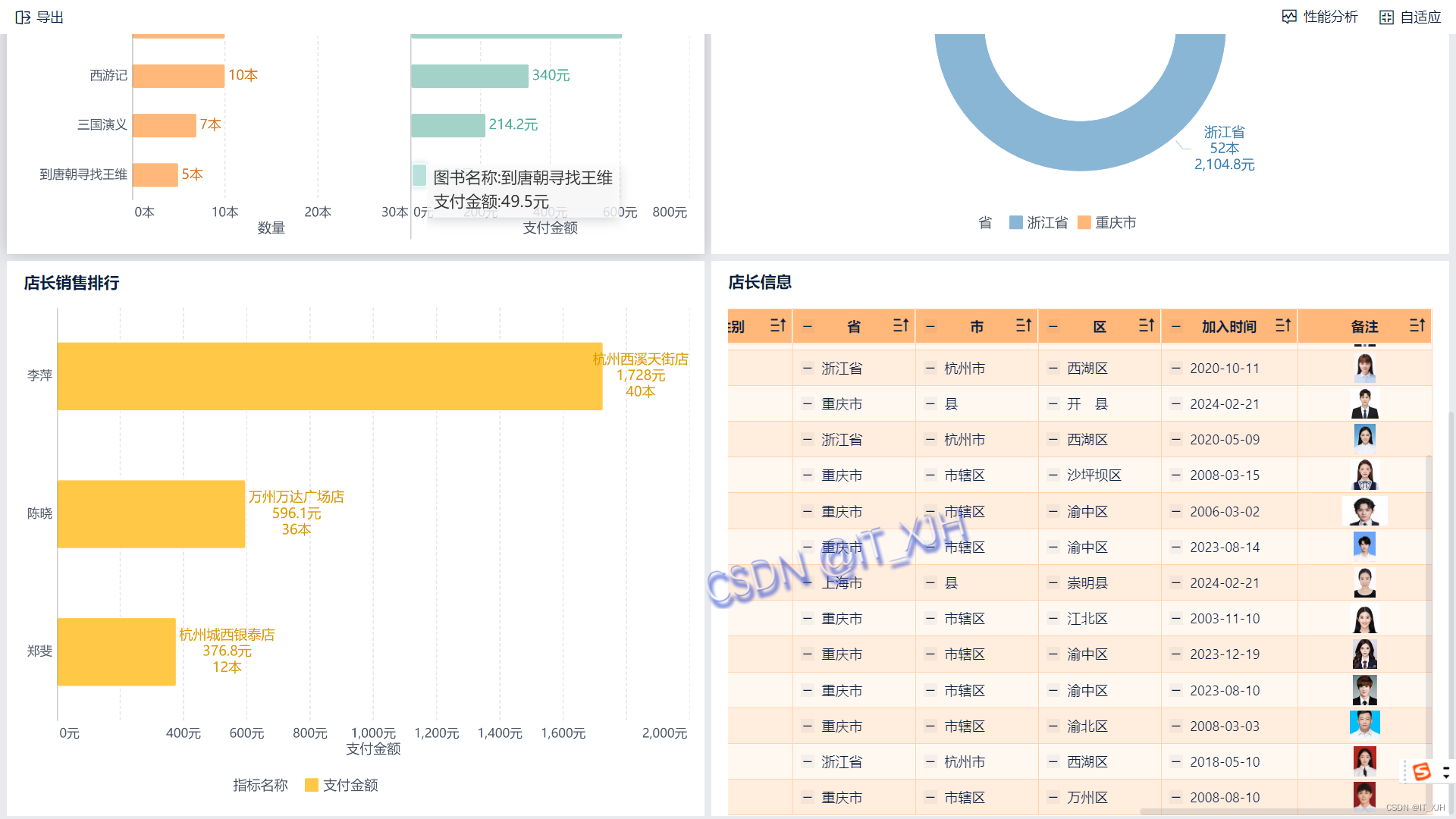This screenshot has width=1456, height=819.
Task: Collapse the 省 column header group
Action: (808, 327)
